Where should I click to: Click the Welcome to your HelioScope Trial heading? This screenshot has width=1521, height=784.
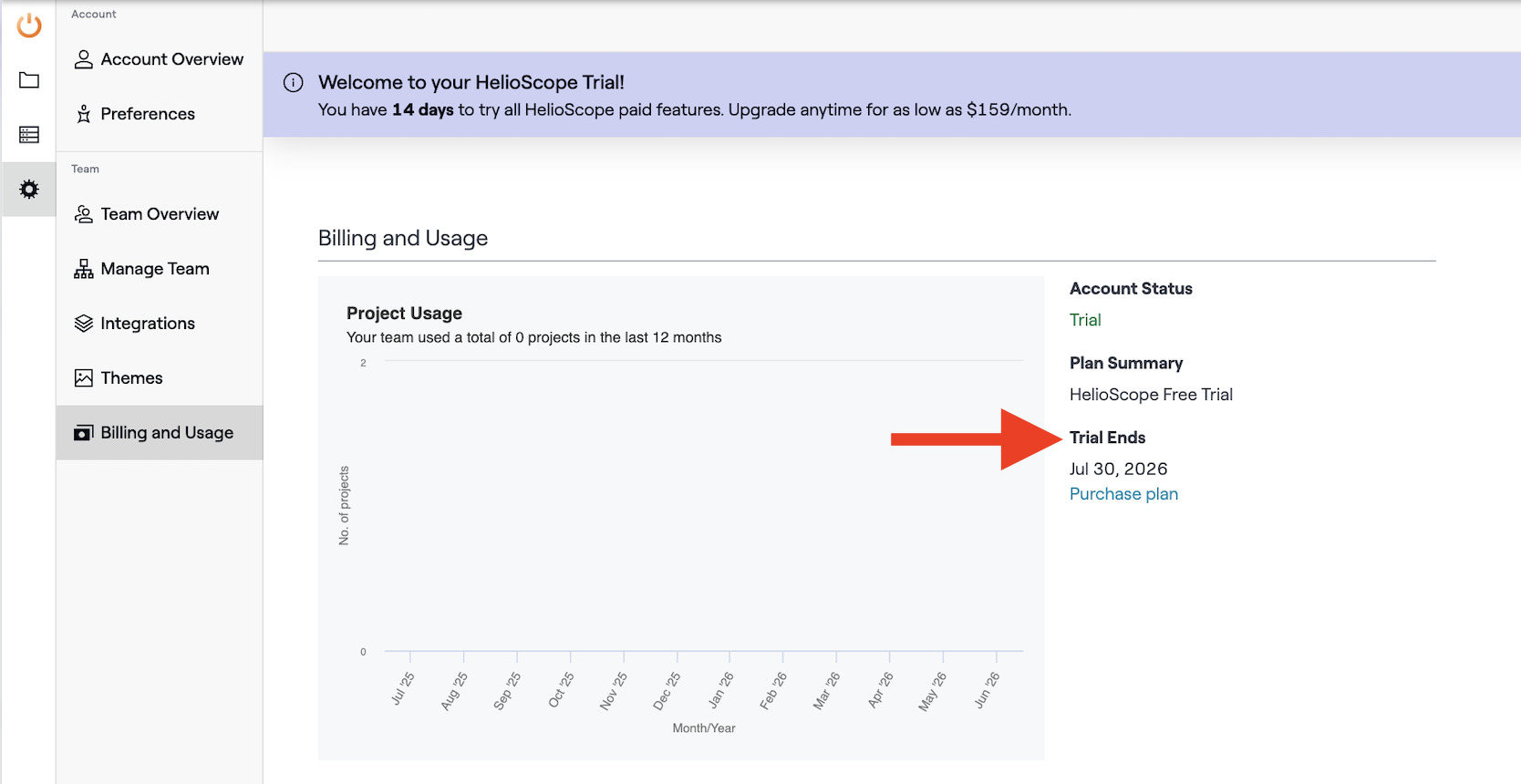click(471, 82)
